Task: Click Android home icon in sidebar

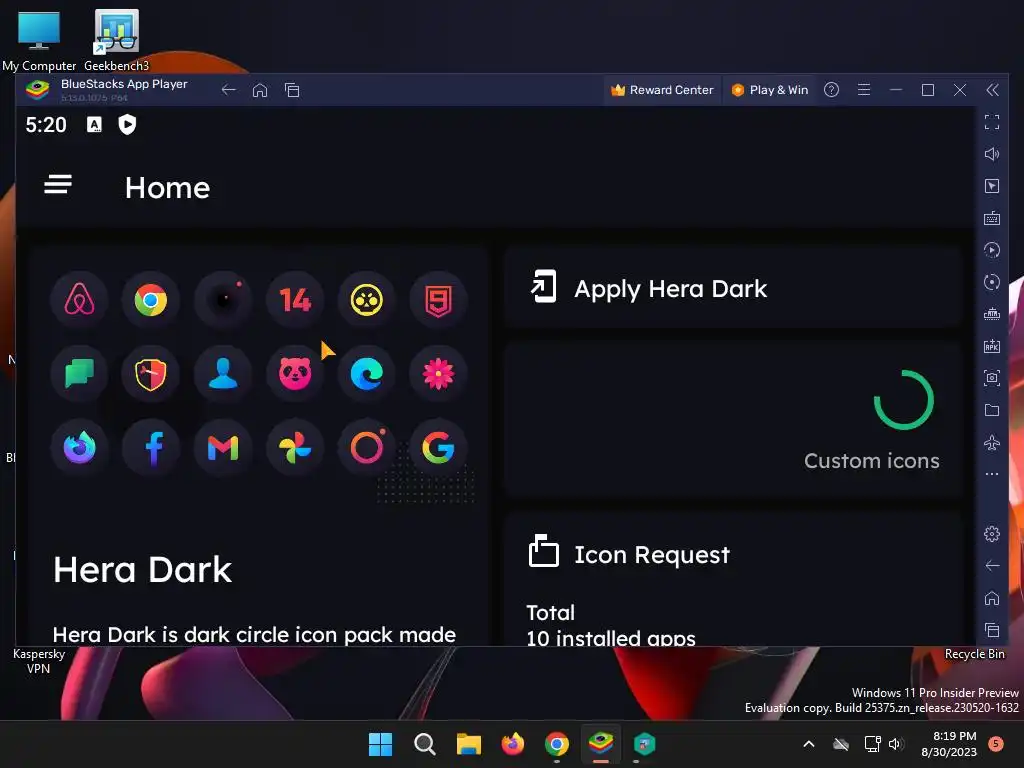Action: [x=991, y=598]
